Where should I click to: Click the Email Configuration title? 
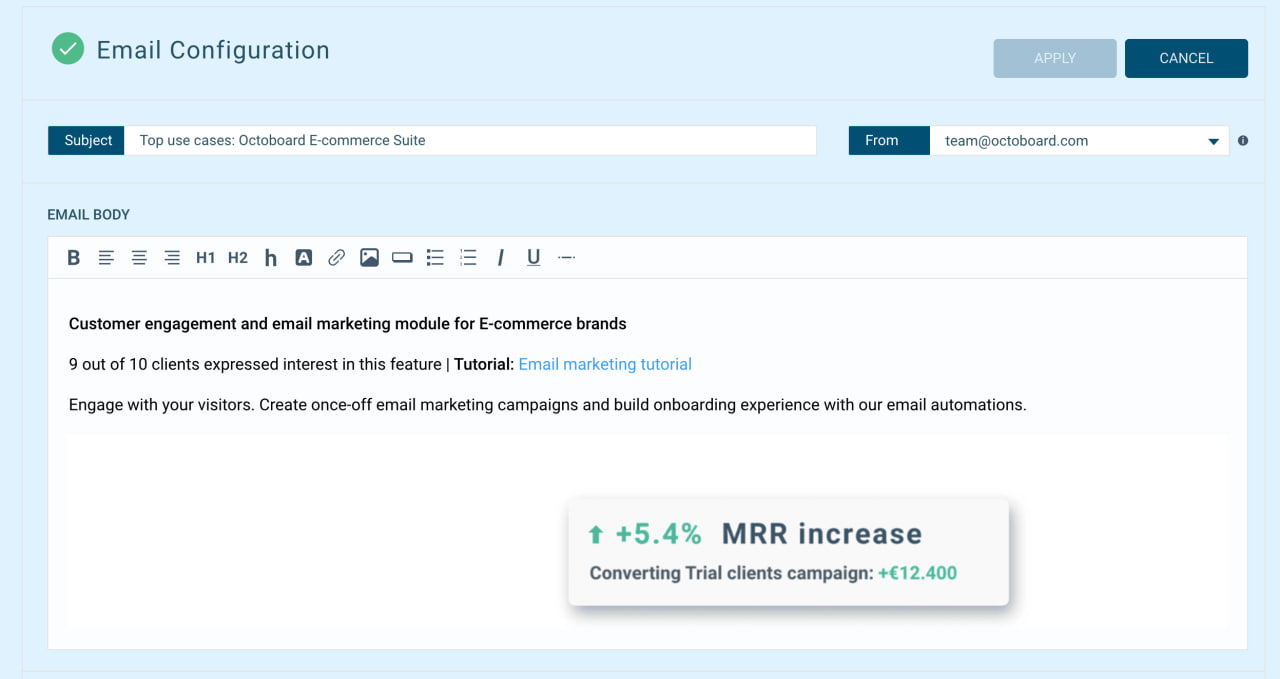click(x=213, y=50)
